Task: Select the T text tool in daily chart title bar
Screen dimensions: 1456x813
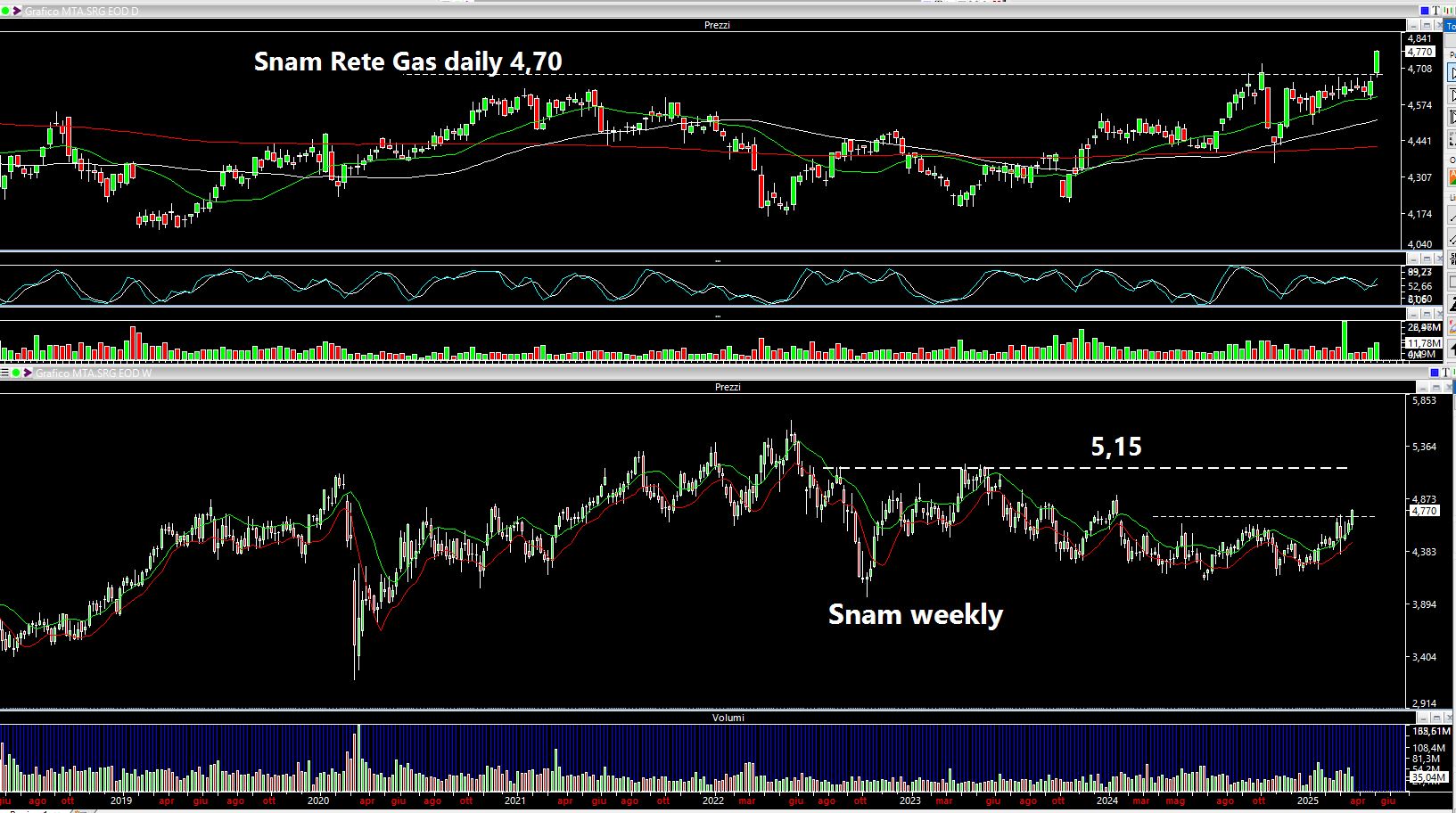Action: 1436,11
